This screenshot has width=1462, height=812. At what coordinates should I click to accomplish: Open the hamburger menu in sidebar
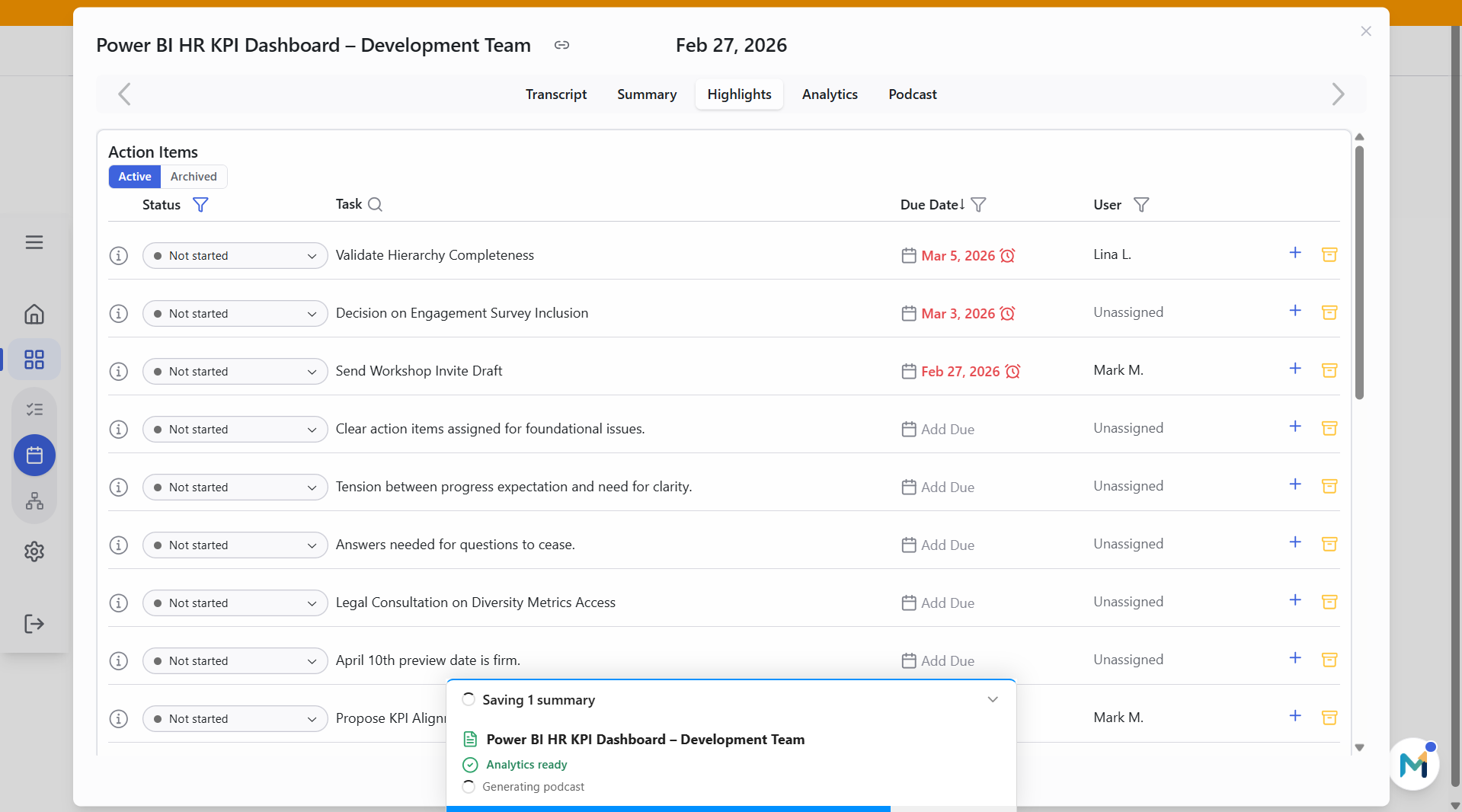pos(34,242)
